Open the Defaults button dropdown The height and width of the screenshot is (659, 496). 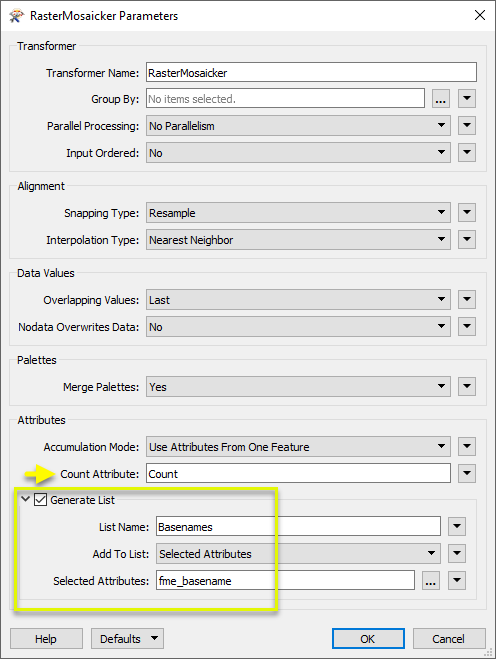pyautogui.click(x=127, y=639)
